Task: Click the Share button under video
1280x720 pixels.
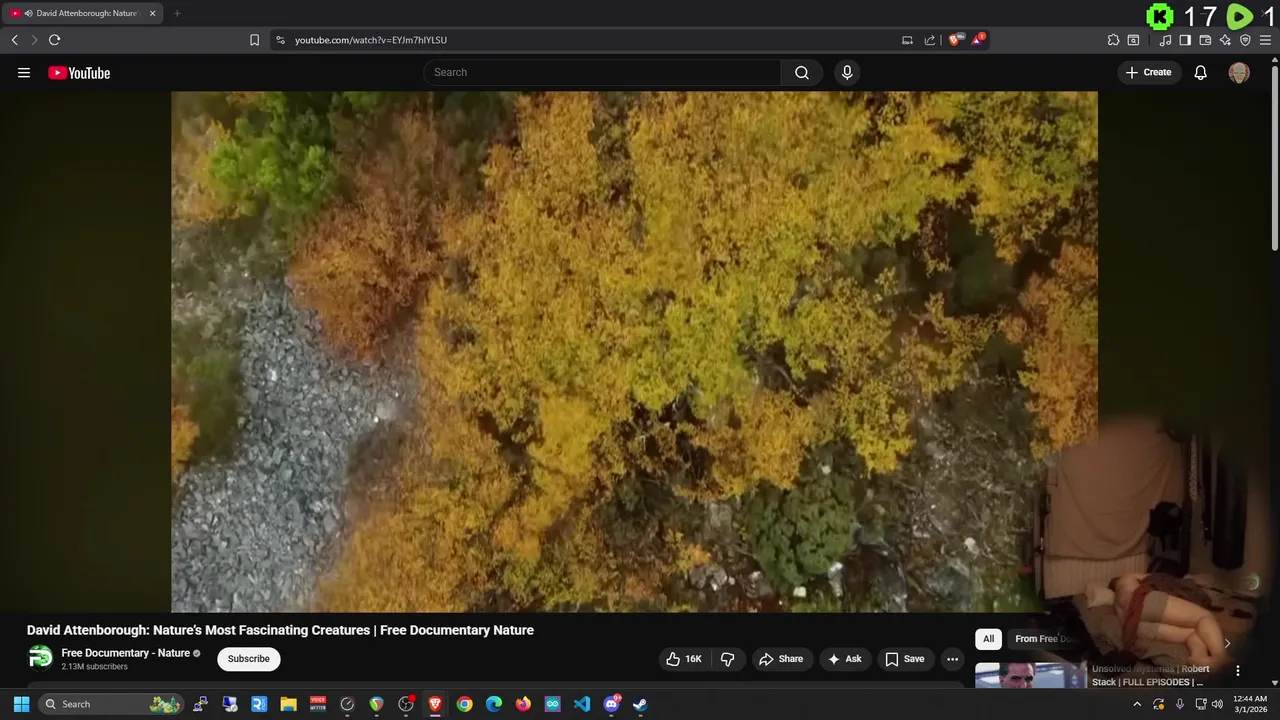Action: [x=780, y=659]
